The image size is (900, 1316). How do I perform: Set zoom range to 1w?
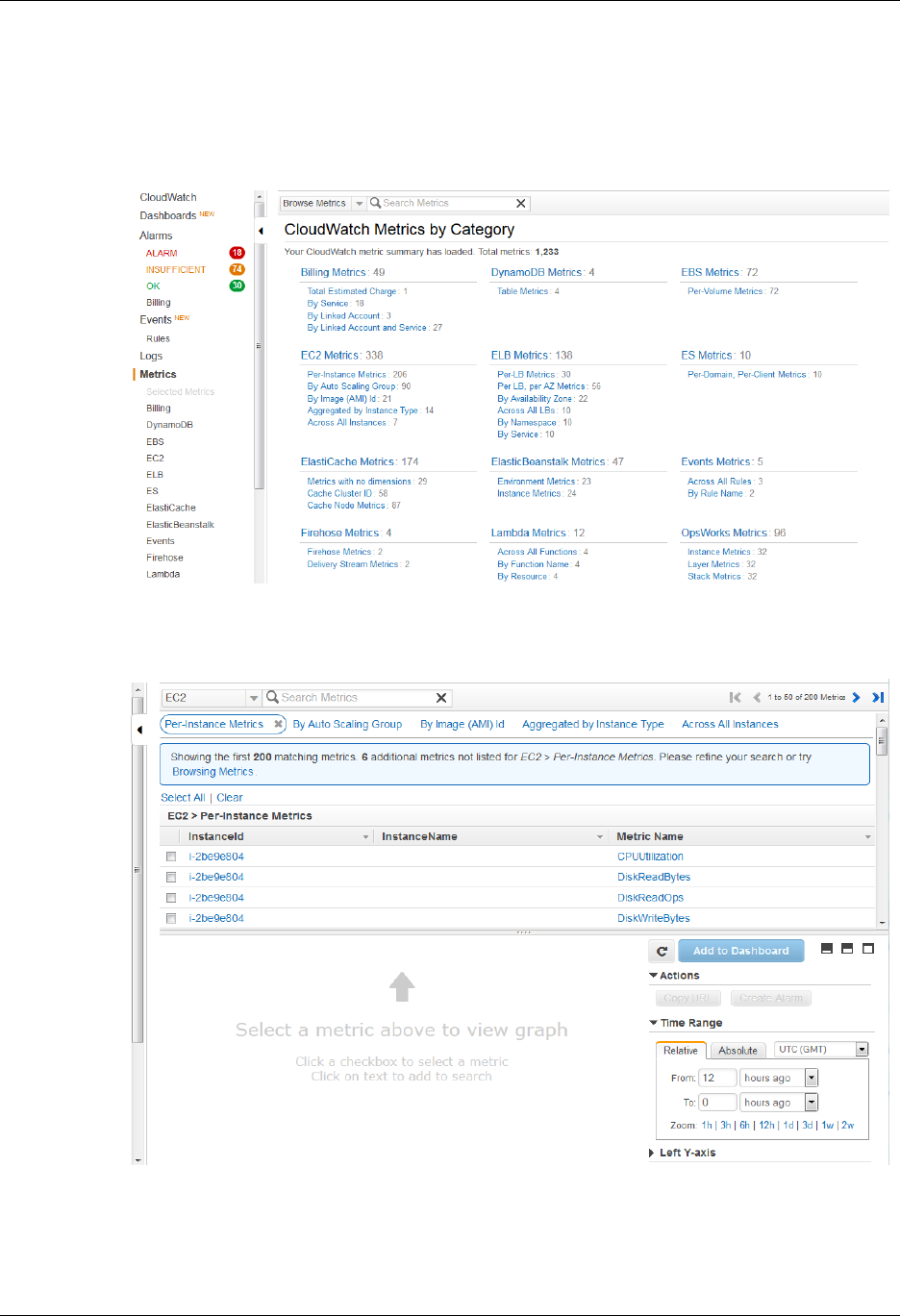(x=828, y=1126)
